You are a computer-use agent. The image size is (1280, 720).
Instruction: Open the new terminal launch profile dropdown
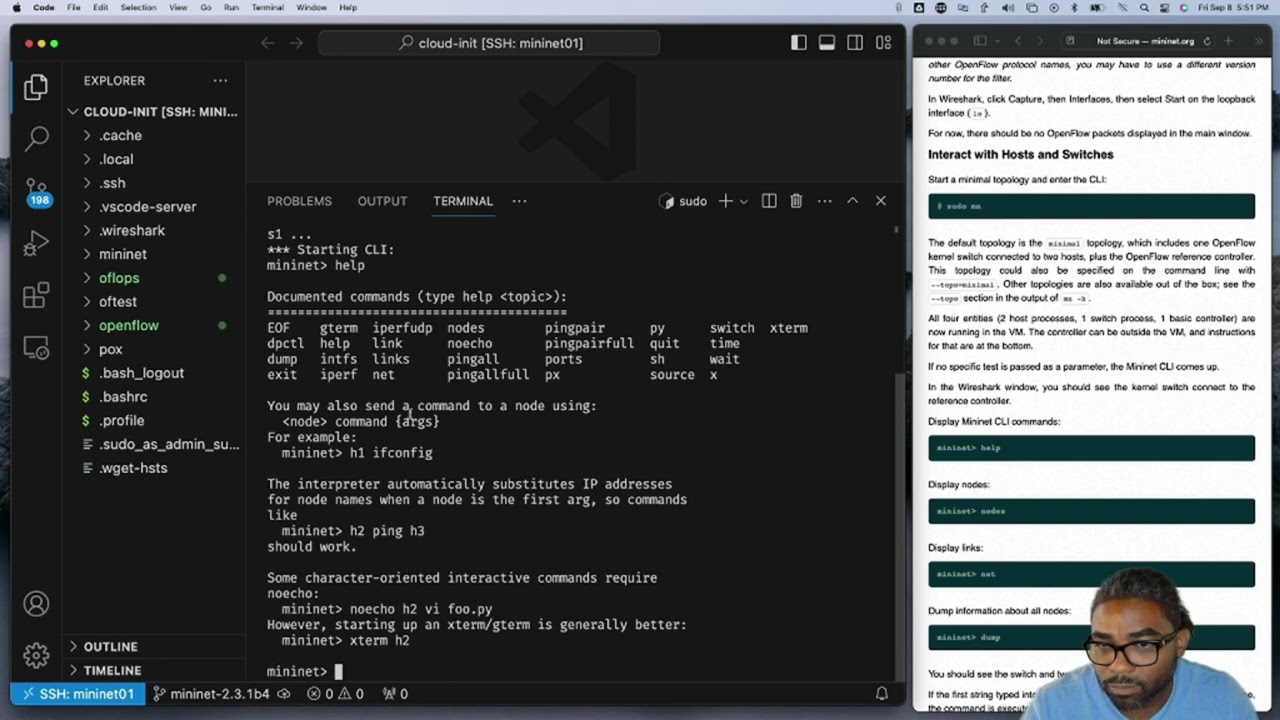[x=743, y=201]
